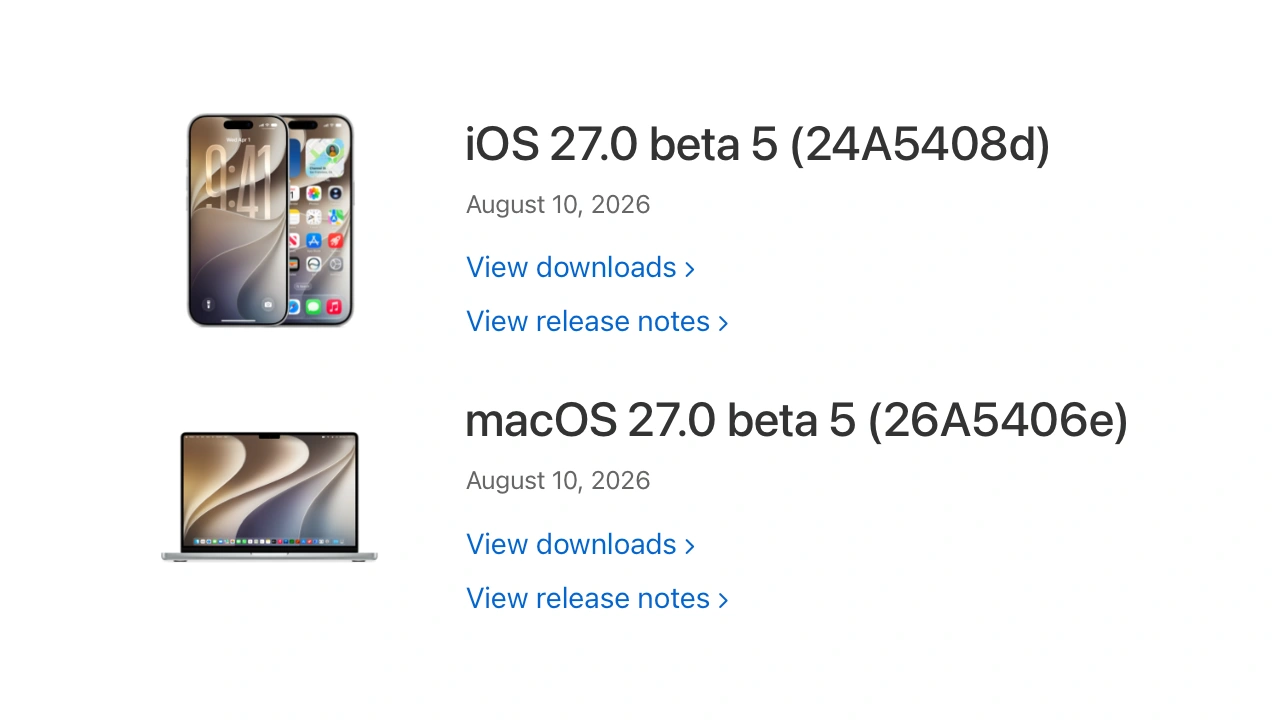
Task: Click the Photos app icon on iPhone home screen
Action: click(314, 193)
